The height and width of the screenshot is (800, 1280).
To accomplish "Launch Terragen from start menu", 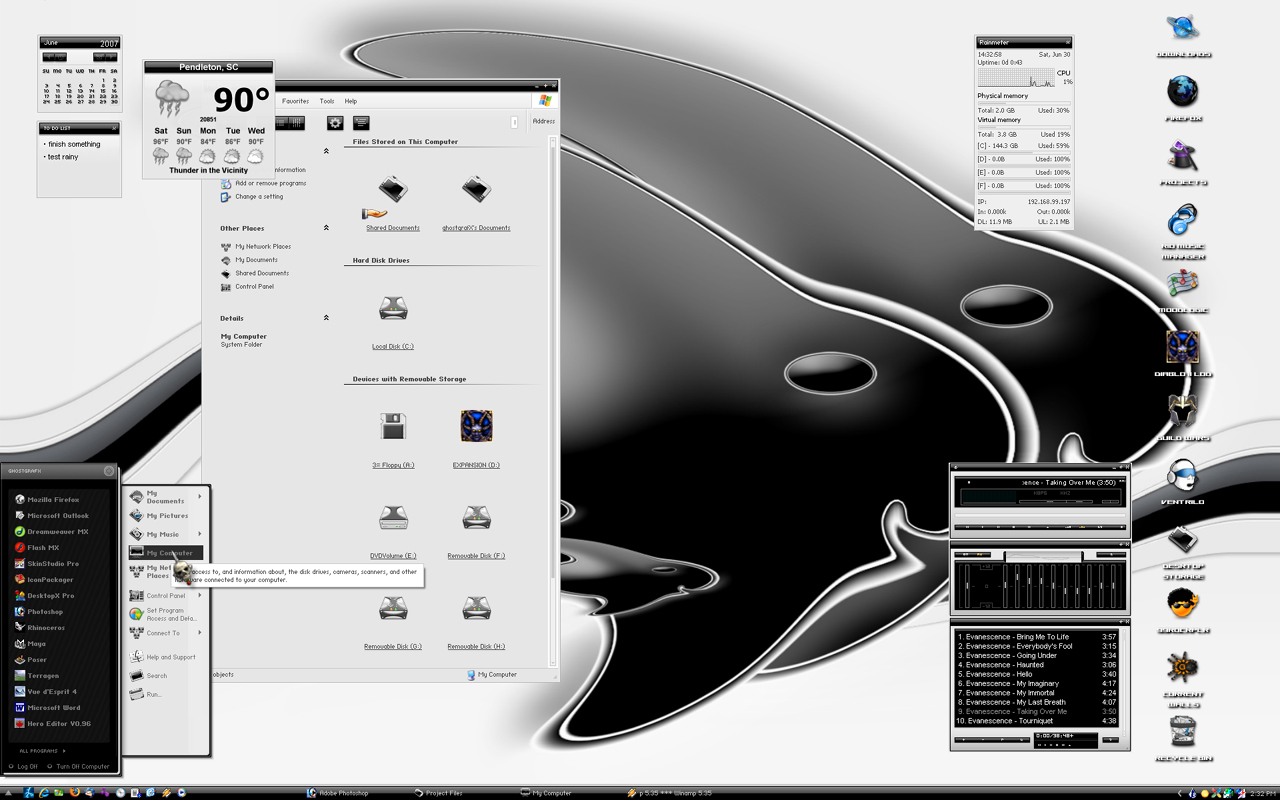I will 37,676.
